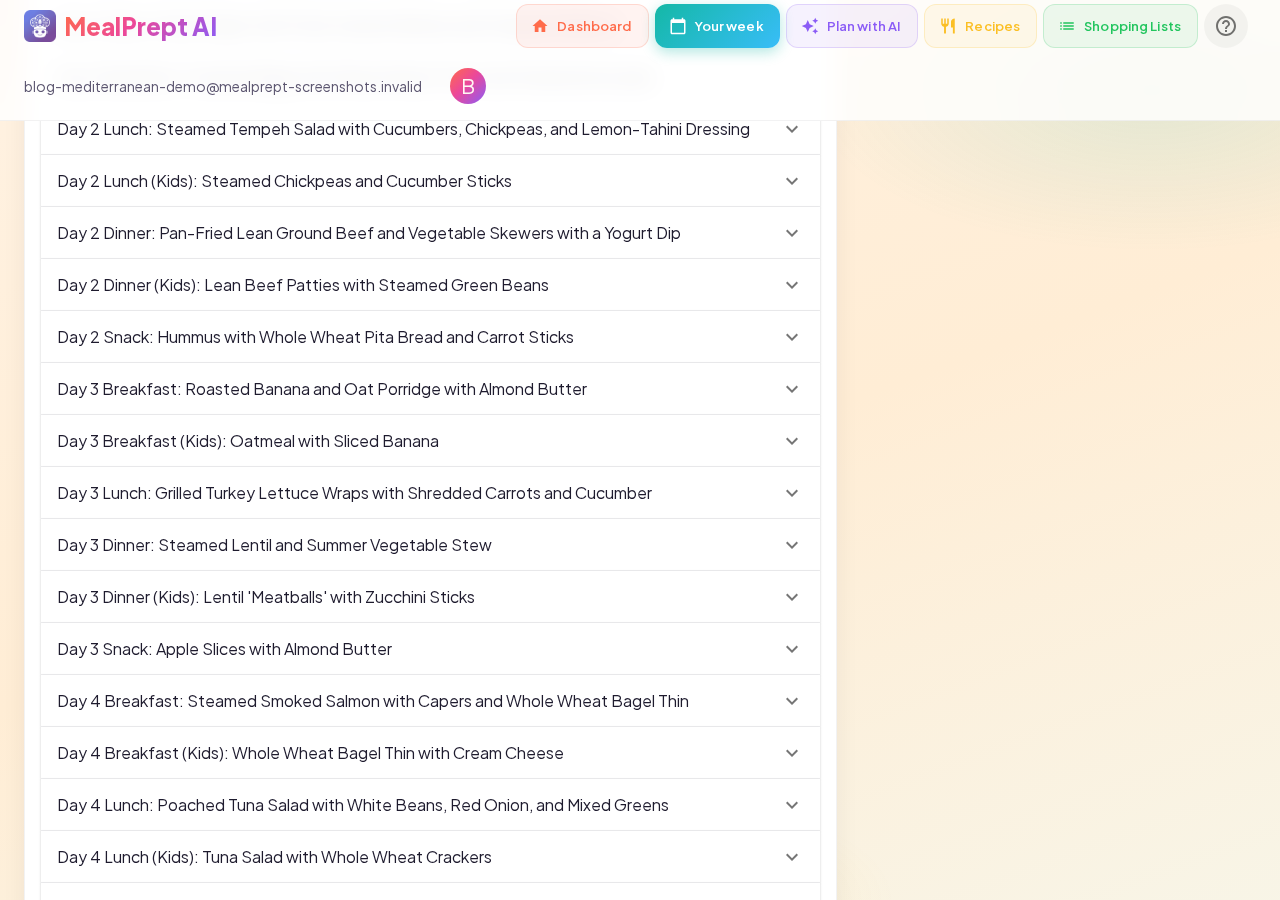1280x900 pixels.
Task: Expand chevron for Day 2 Lunch (Kids) Chickpeas
Action: tap(792, 181)
